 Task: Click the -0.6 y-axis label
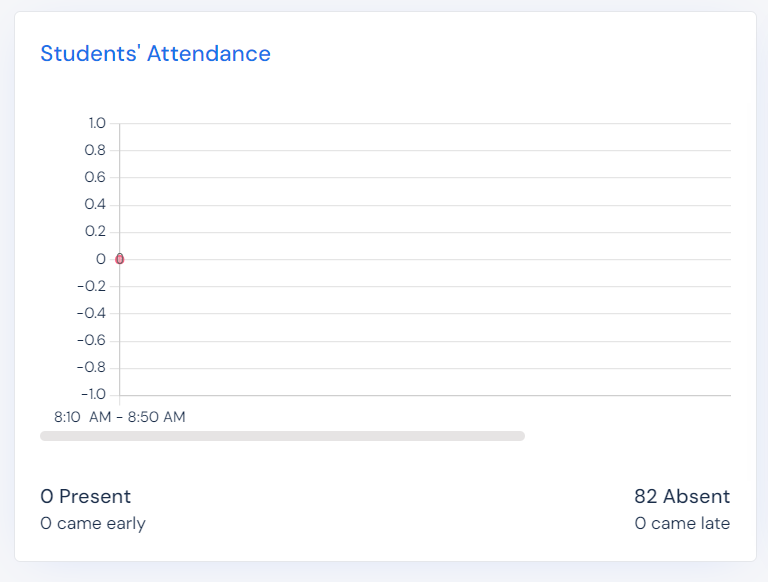pyautogui.click(x=92, y=340)
